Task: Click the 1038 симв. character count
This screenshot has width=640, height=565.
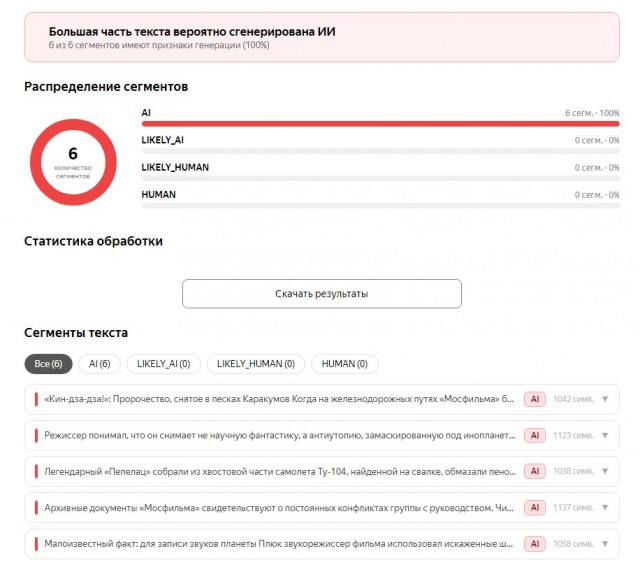Action: tap(573, 471)
